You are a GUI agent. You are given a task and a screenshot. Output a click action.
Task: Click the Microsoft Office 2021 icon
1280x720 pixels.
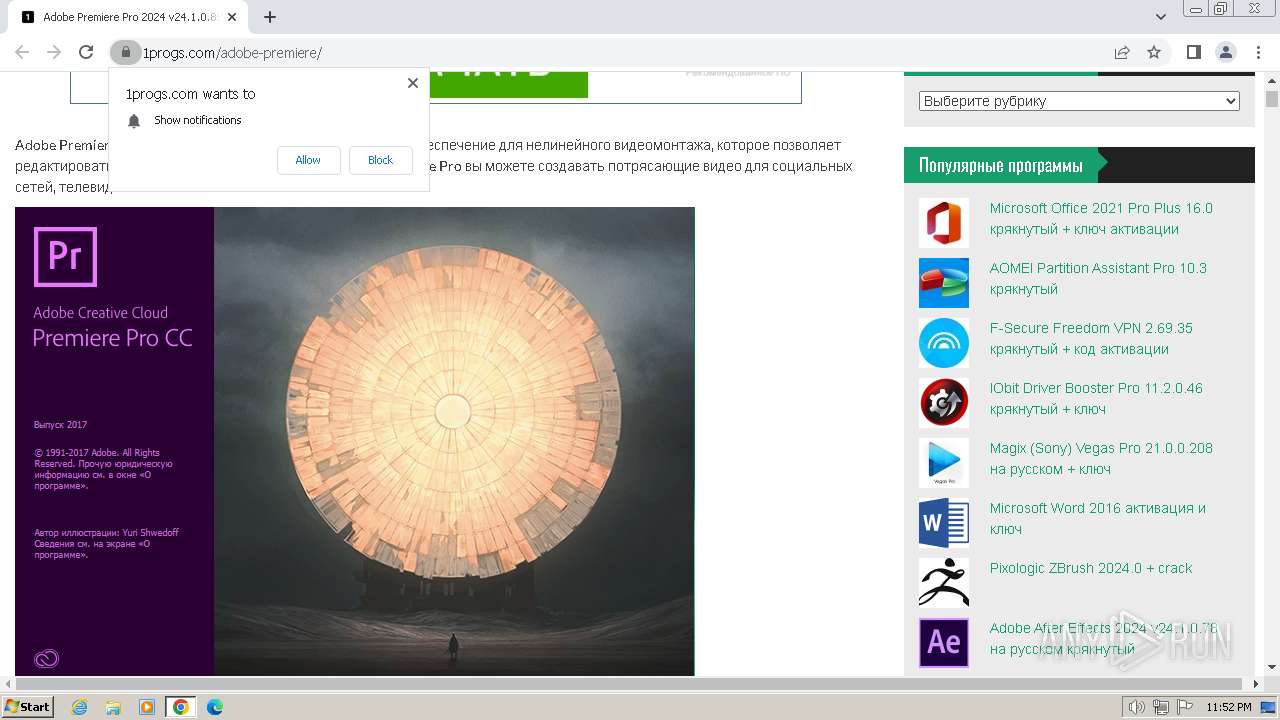tap(944, 223)
